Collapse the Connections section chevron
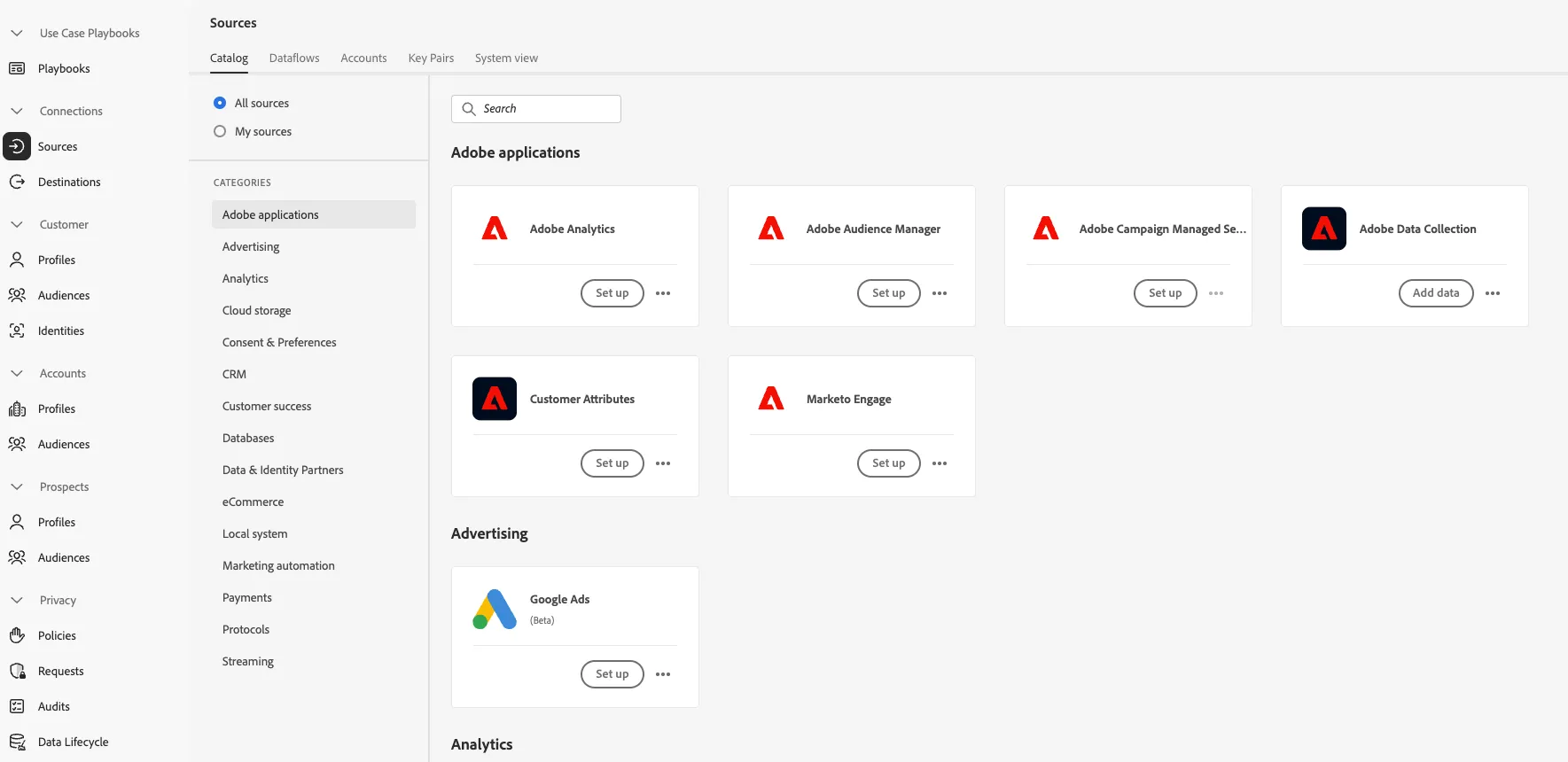The image size is (1568, 762). point(17,111)
